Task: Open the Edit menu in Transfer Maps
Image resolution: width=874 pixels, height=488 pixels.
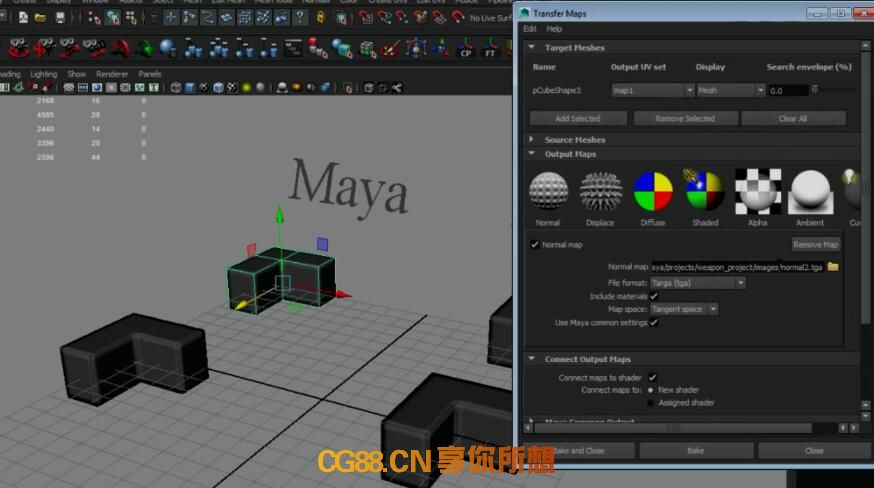Action: pyautogui.click(x=530, y=29)
